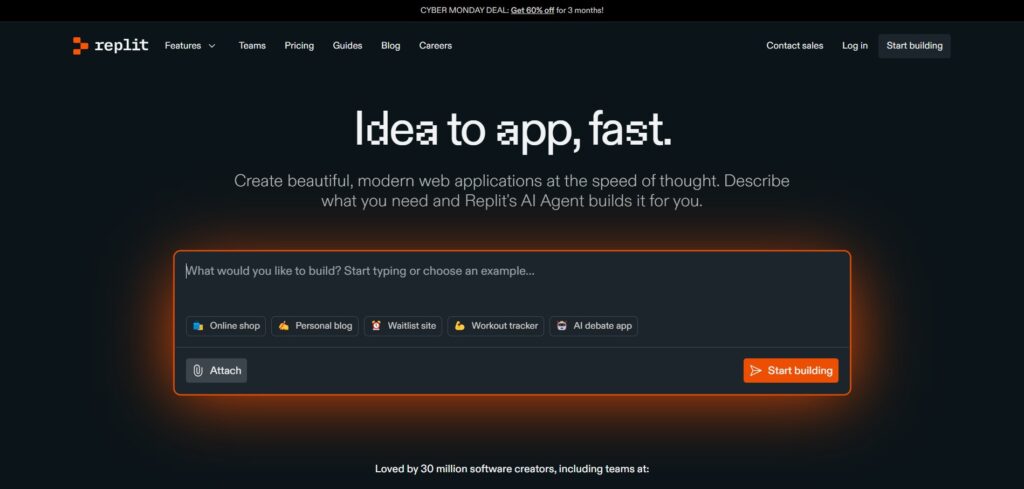Open the Teams page

pyautogui.click(x=252, y=46)
